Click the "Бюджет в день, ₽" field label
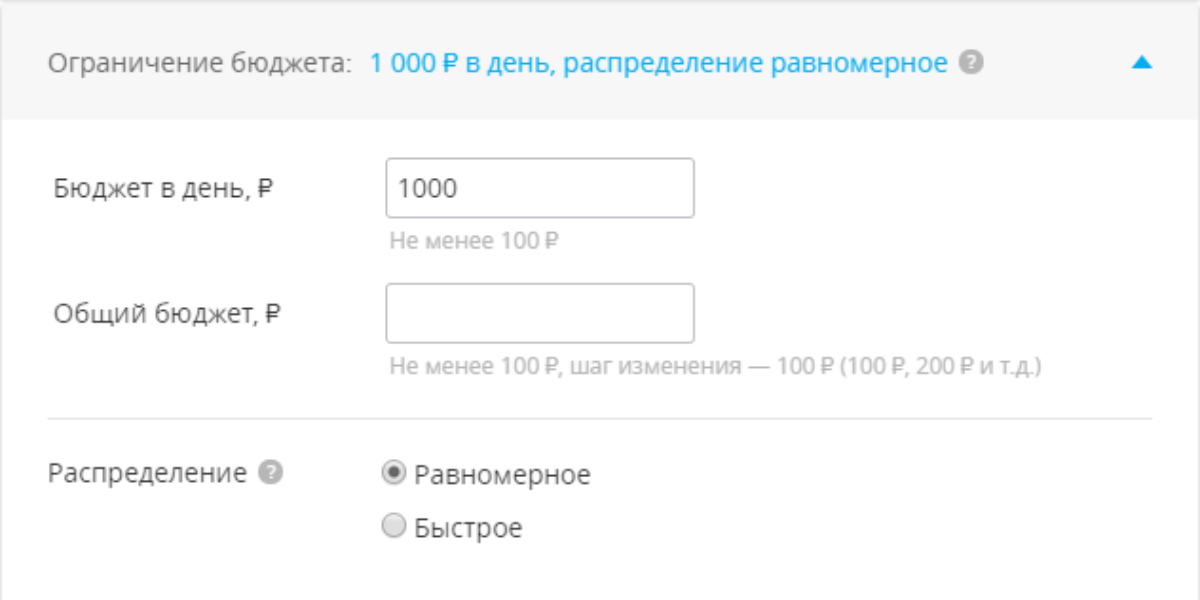The width and height of the screenshot is (1200, 600). [163, 188]
